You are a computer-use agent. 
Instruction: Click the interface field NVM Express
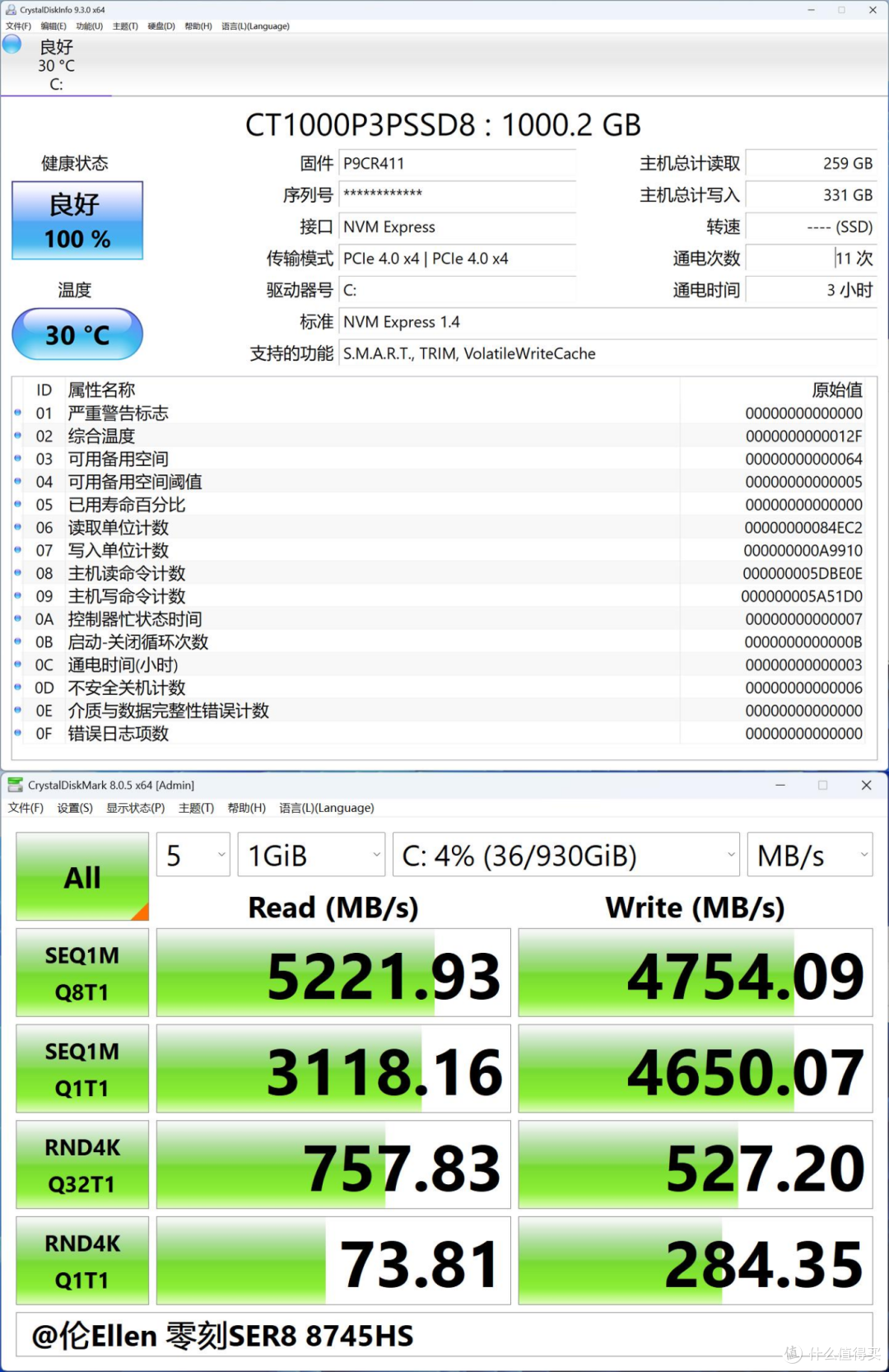tap(458, 226)
